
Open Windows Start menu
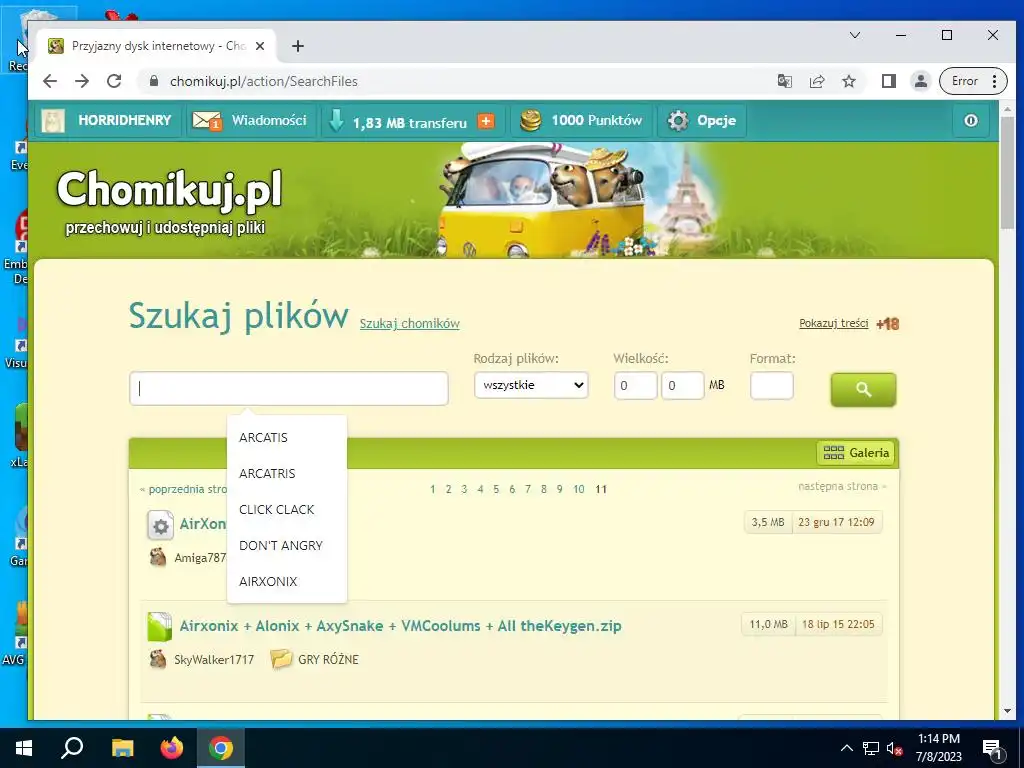[24, 748]
